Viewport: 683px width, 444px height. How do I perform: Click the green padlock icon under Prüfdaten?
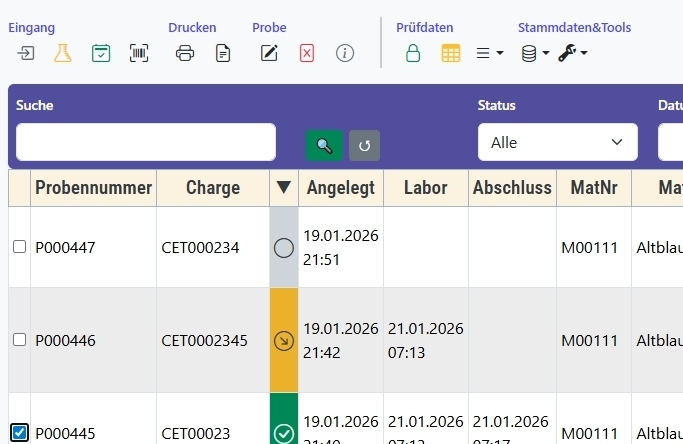pos(413,53)
